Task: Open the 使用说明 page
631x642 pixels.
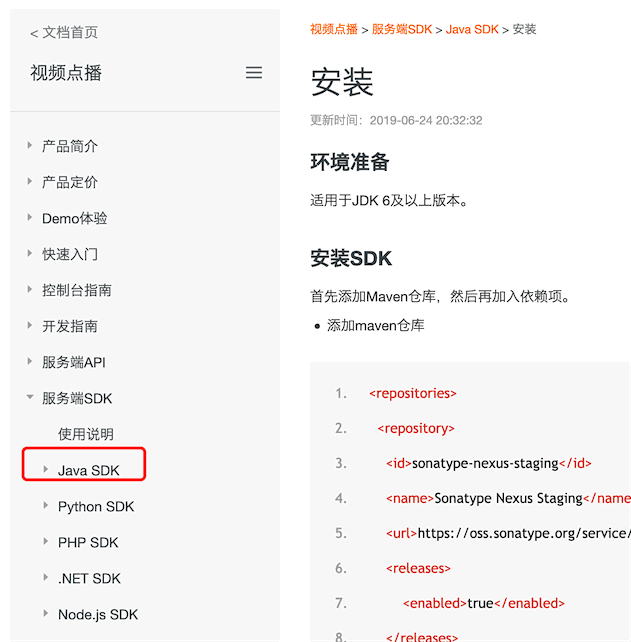Action: coord(86,434)
